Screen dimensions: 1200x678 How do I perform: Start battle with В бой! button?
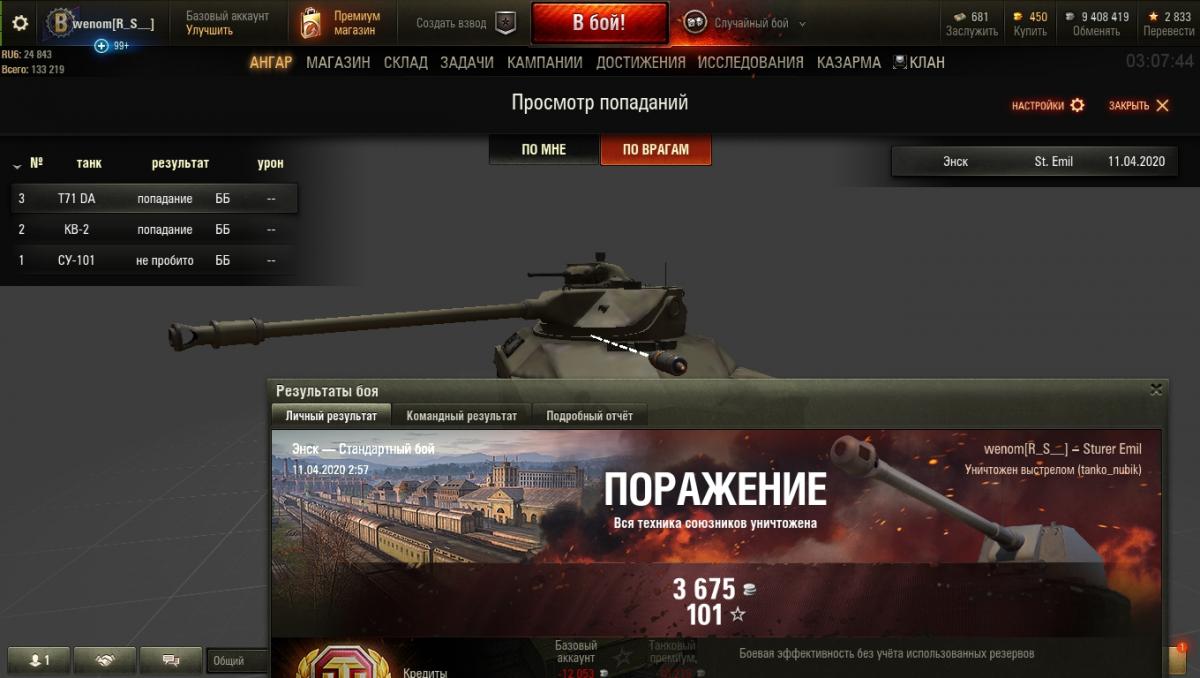[600, 23]
